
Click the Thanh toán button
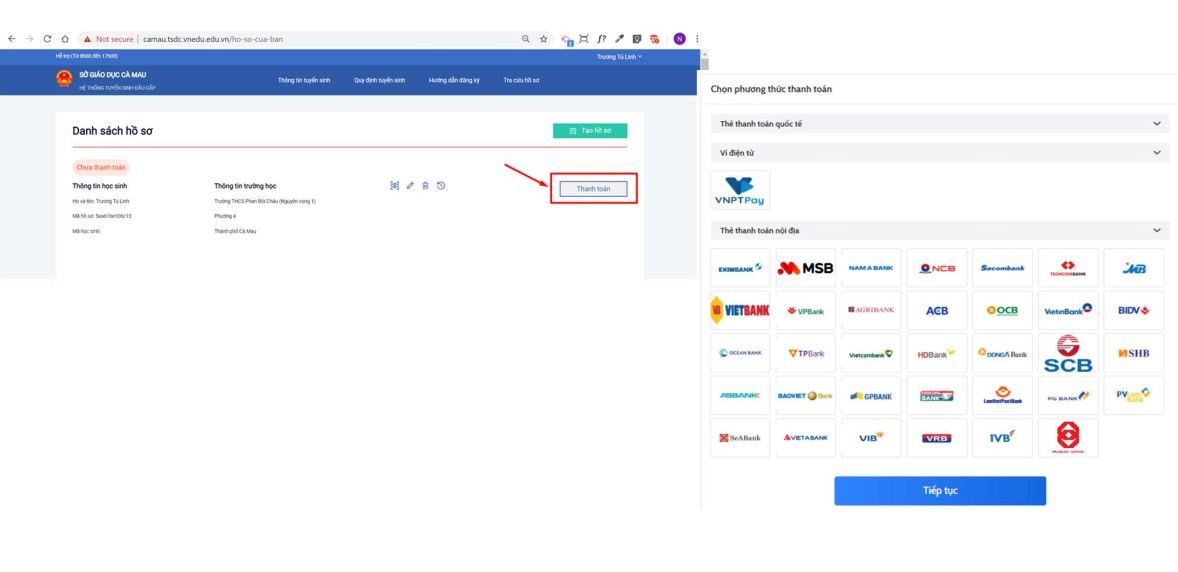point(593,189)
